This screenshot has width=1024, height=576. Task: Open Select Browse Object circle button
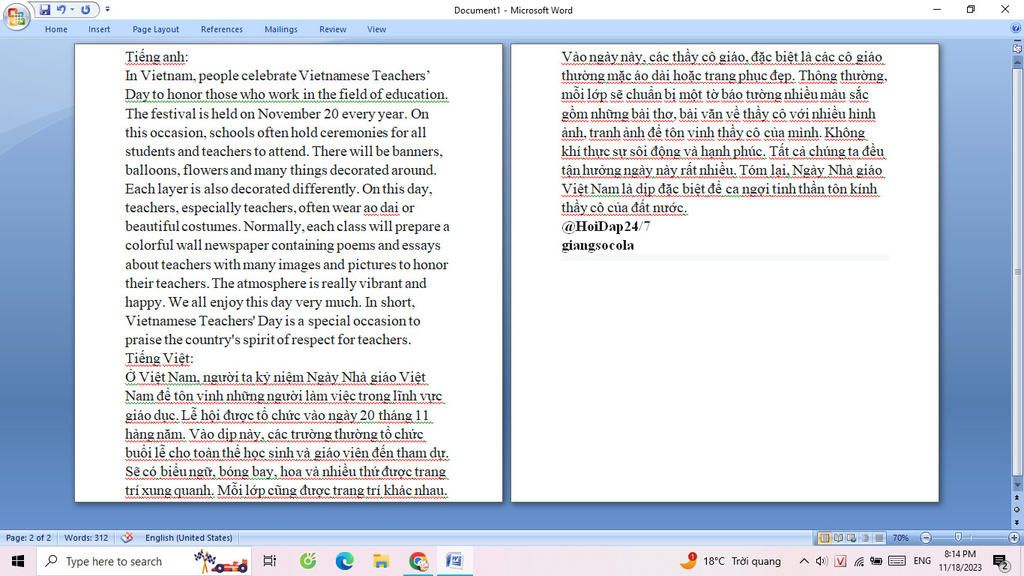[1017, 509]
